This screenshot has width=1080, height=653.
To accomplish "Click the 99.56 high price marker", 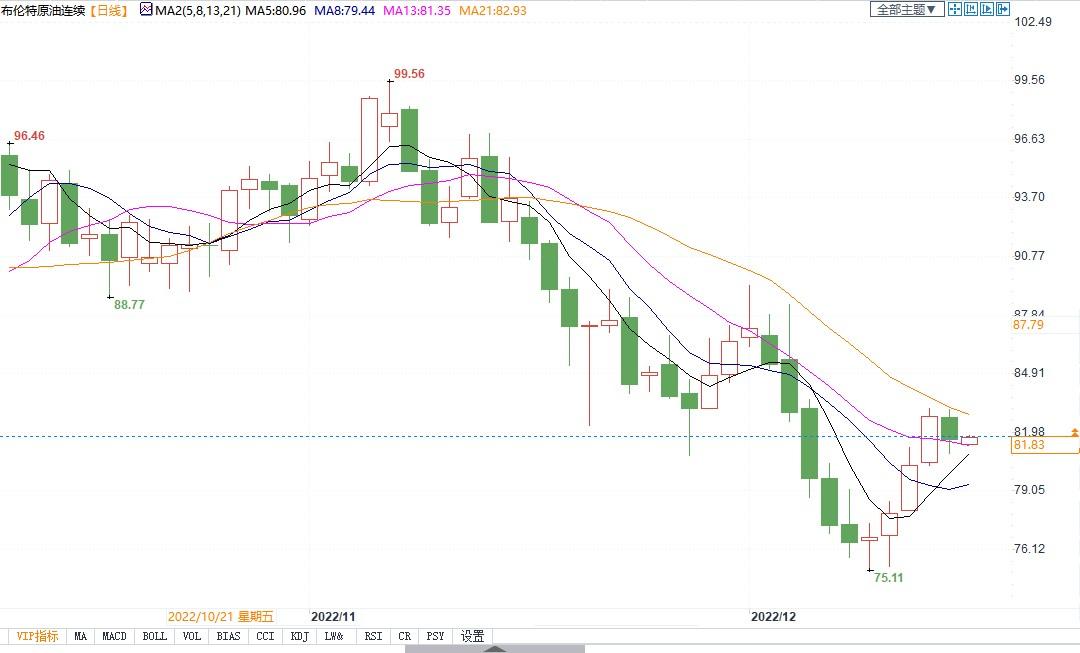I will [x=409, y=74].
